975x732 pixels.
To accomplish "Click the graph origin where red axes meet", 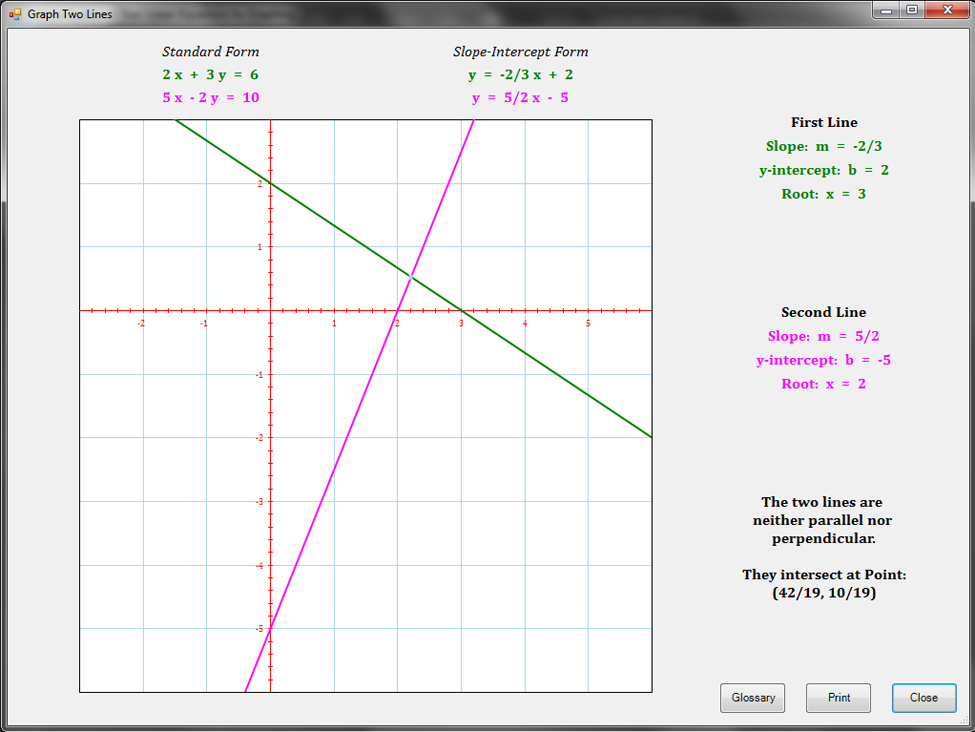I will (270, 311).
